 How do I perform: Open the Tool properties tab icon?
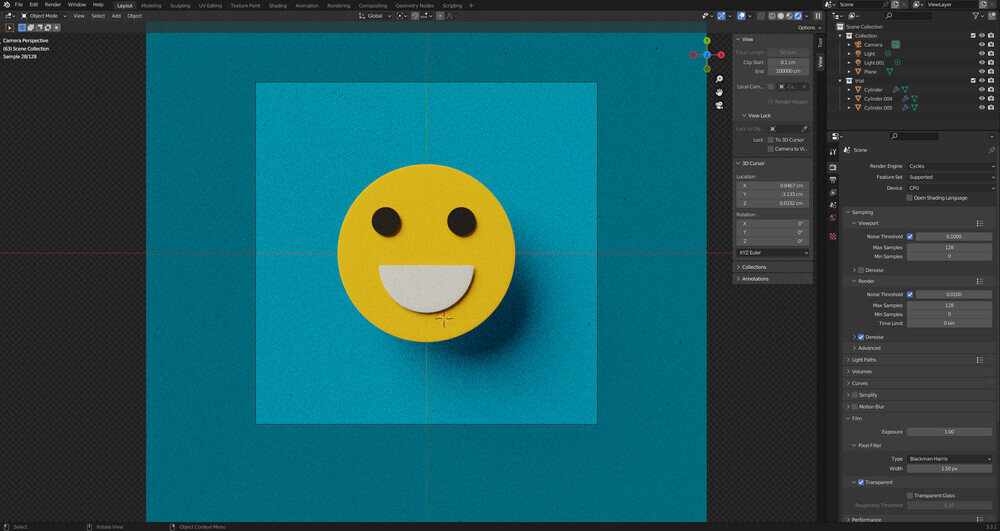[833, 151]
